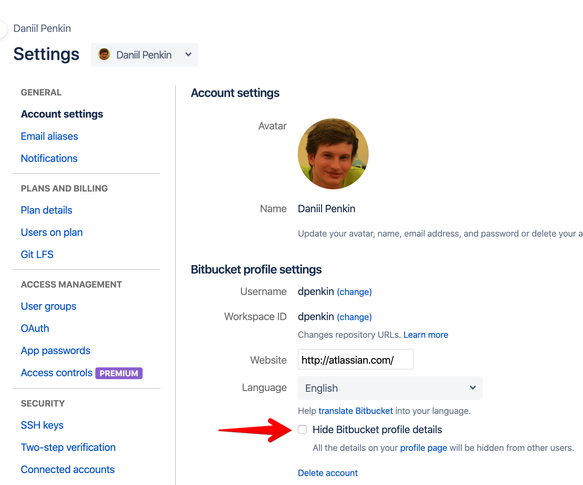The width and height of the screenshot is (583, 485).
Task: Click change link next to Username
Action: [x=354, y=292]
